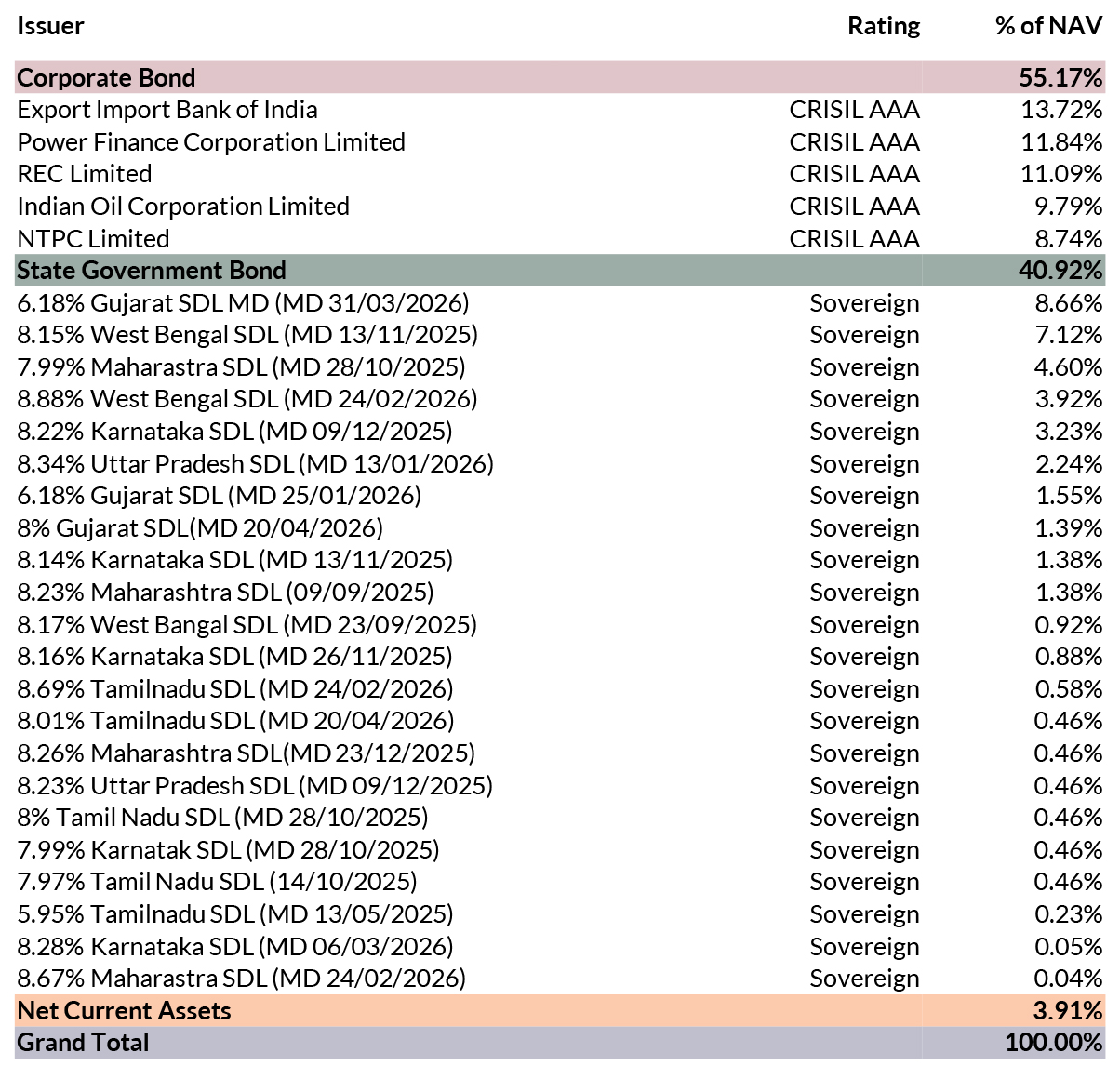Click Sovereign rating for 8.67% Maharastra SDL
Screen dimensions: 1120x1066
(x=864, y=979)
